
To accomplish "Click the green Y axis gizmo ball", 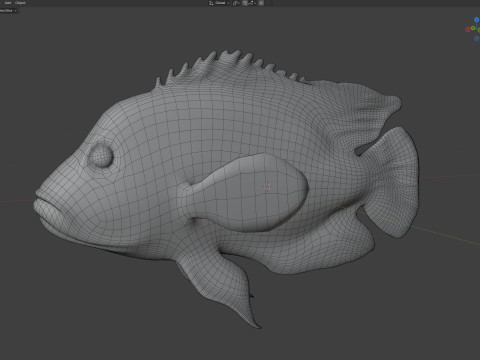I will (473, 28).
